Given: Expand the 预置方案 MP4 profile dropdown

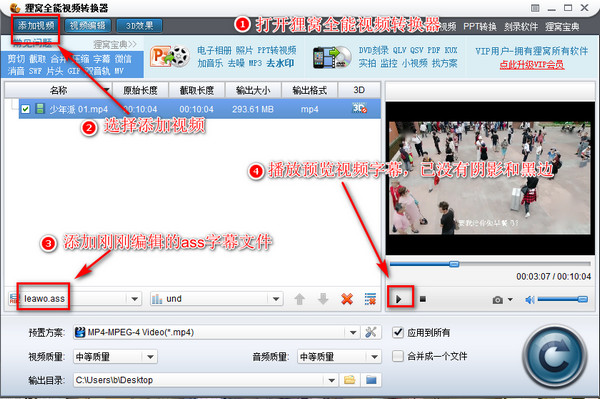Looking at the screenshot, I should click(353, 332).
